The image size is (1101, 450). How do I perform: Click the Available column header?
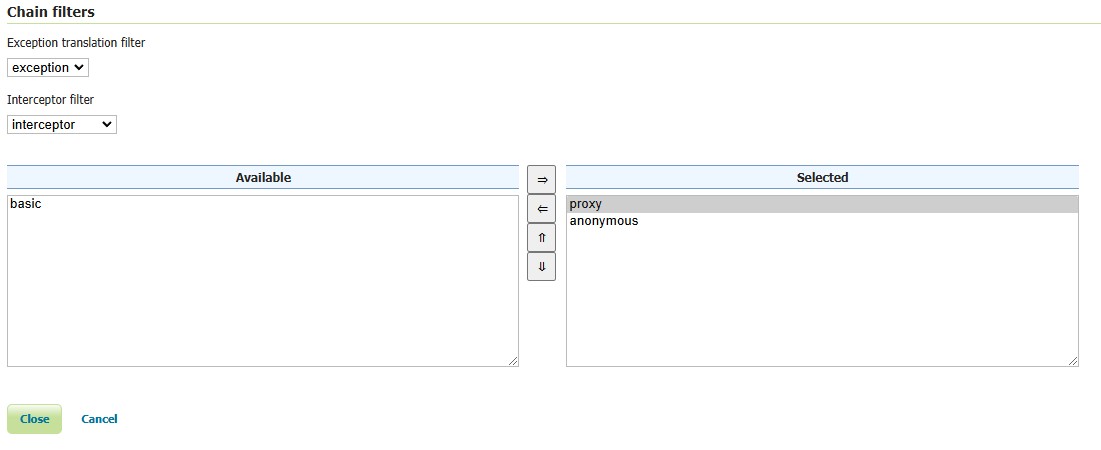[263, 178]
